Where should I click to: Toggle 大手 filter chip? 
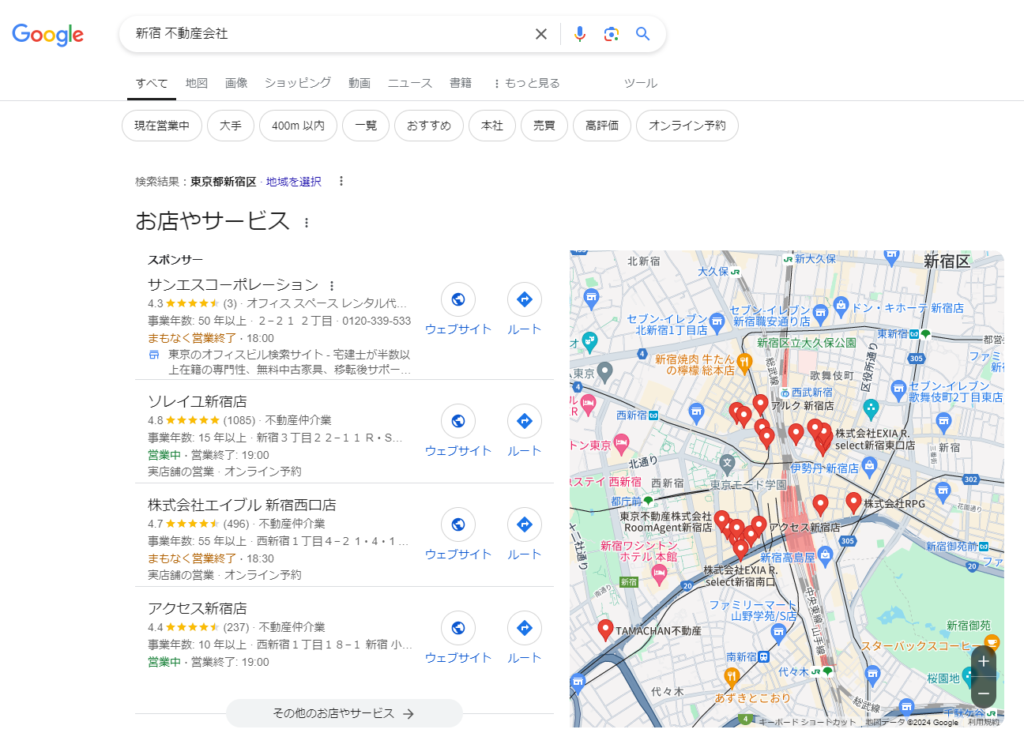[x=231, y=125]
